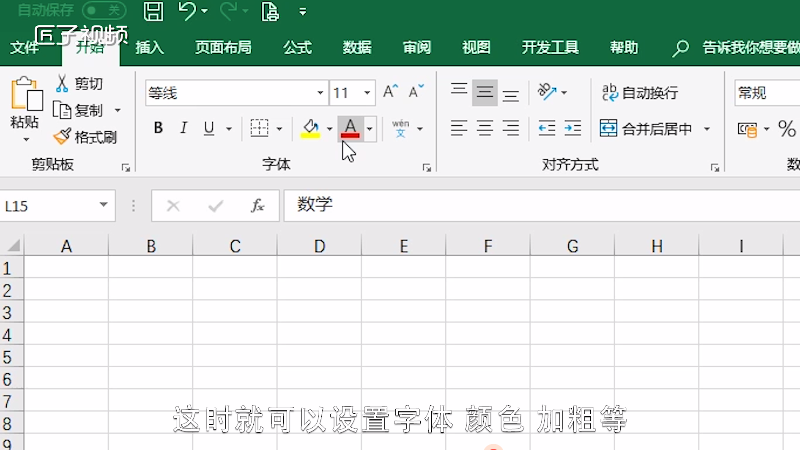Click the 合并后居中 merge button
Viewport: 800px width, 450px height.
click(x=647, y=128)
